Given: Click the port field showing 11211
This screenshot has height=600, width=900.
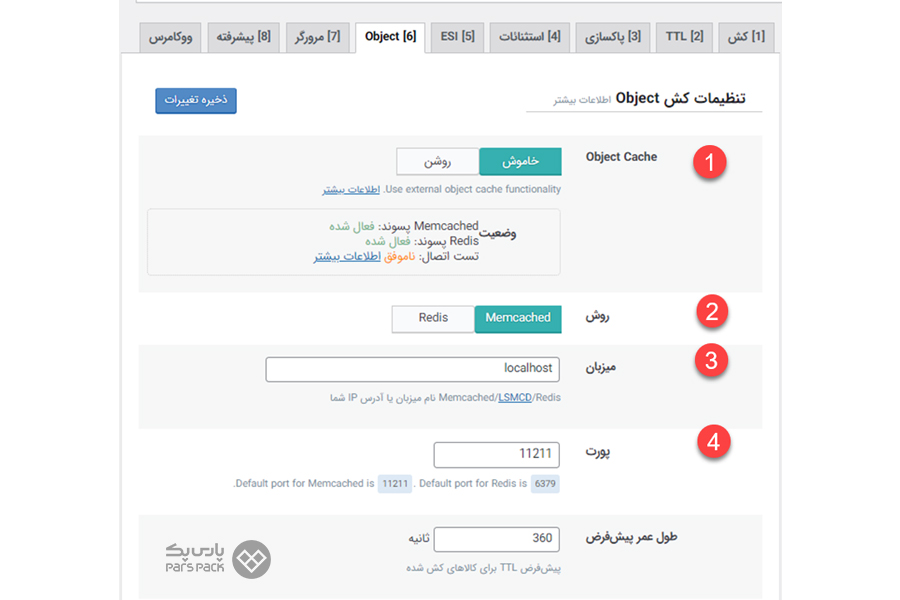Looking at the screenshot, I should point(496,455).
